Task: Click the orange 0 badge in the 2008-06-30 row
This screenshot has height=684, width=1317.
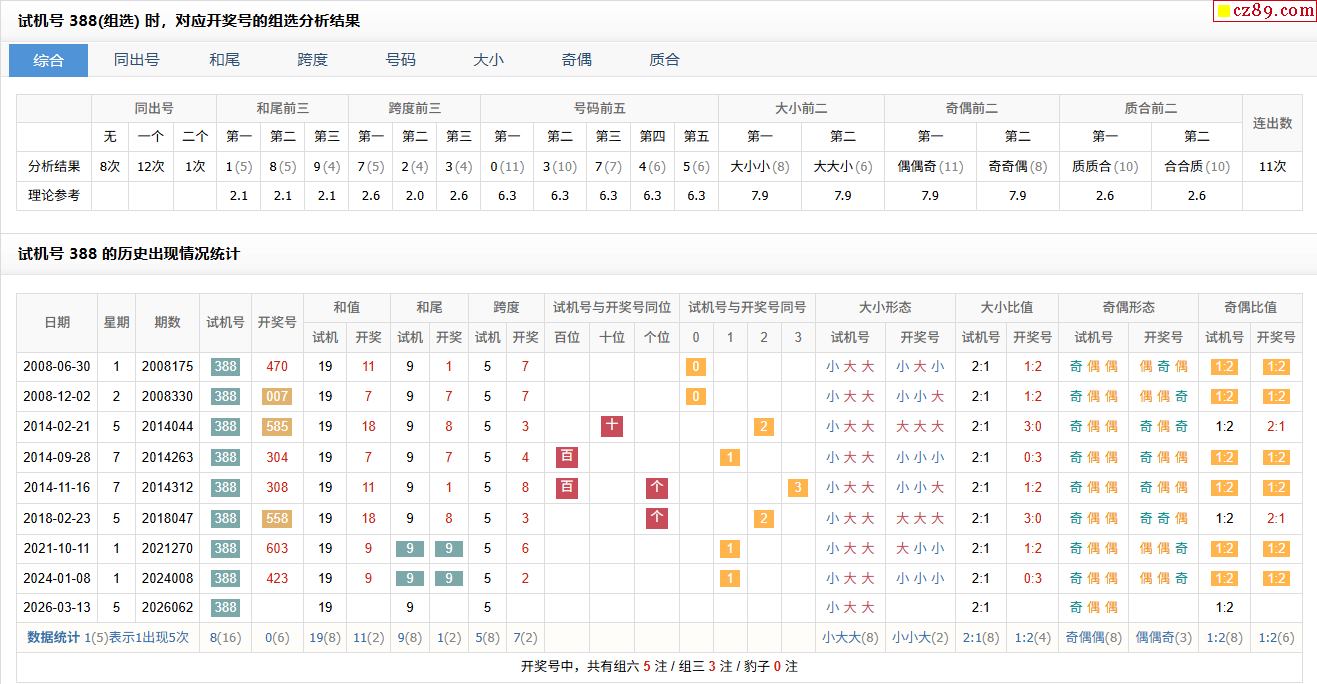Action: tap(696, 367)
